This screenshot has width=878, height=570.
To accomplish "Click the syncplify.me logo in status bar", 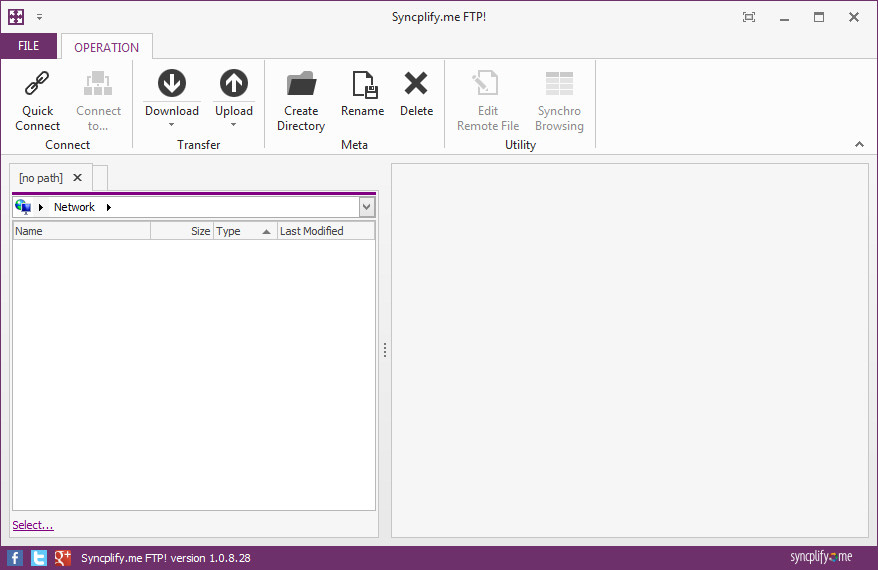I will coord(821,557).
